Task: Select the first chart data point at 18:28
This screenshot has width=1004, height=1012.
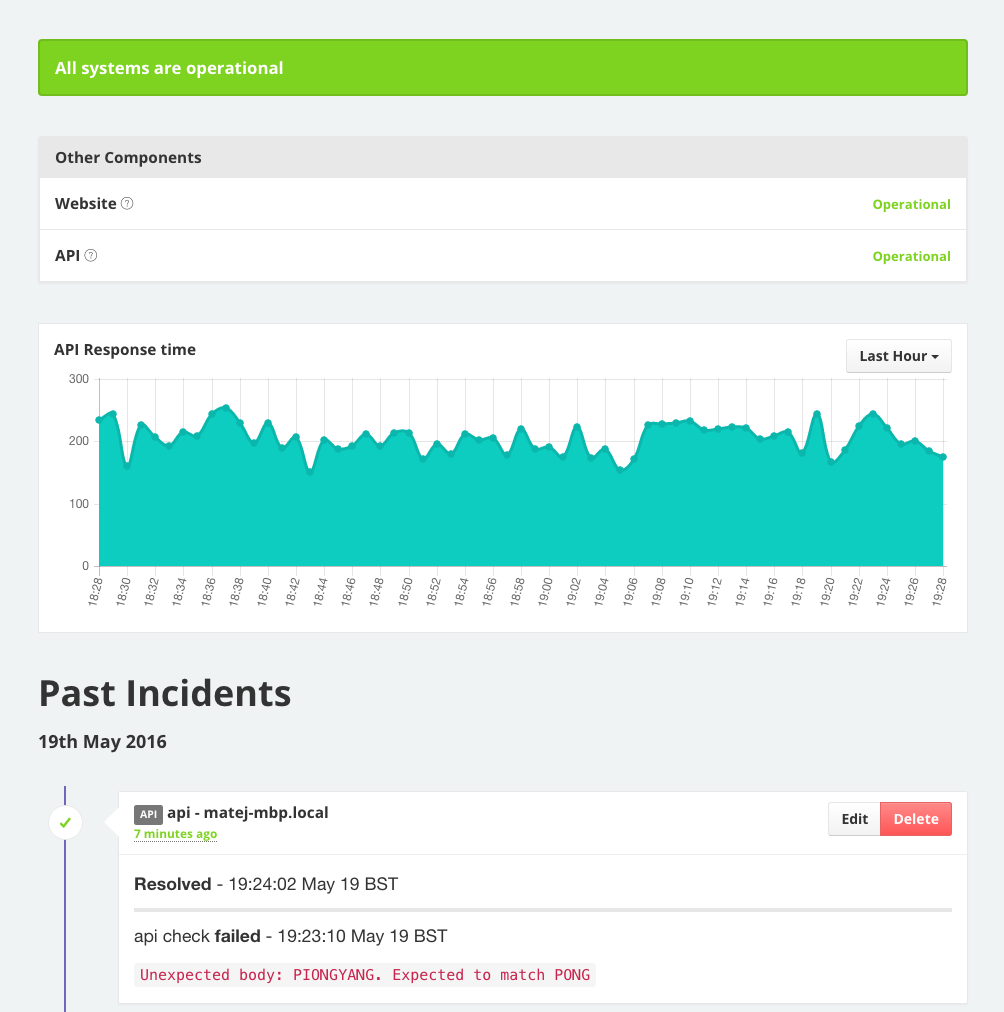Action: click(x=99, y=420)
